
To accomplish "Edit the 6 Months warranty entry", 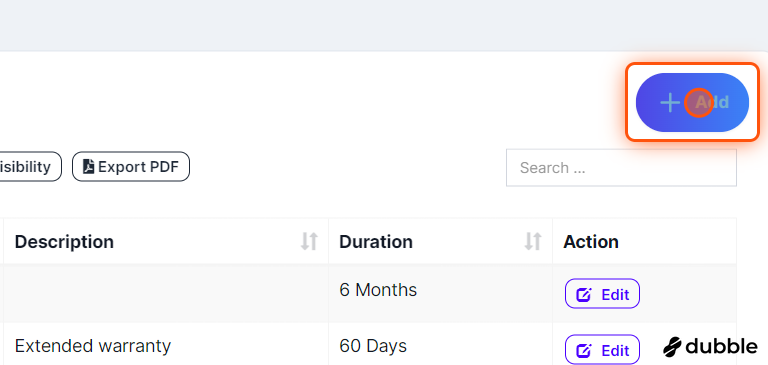I will (602, 294).
